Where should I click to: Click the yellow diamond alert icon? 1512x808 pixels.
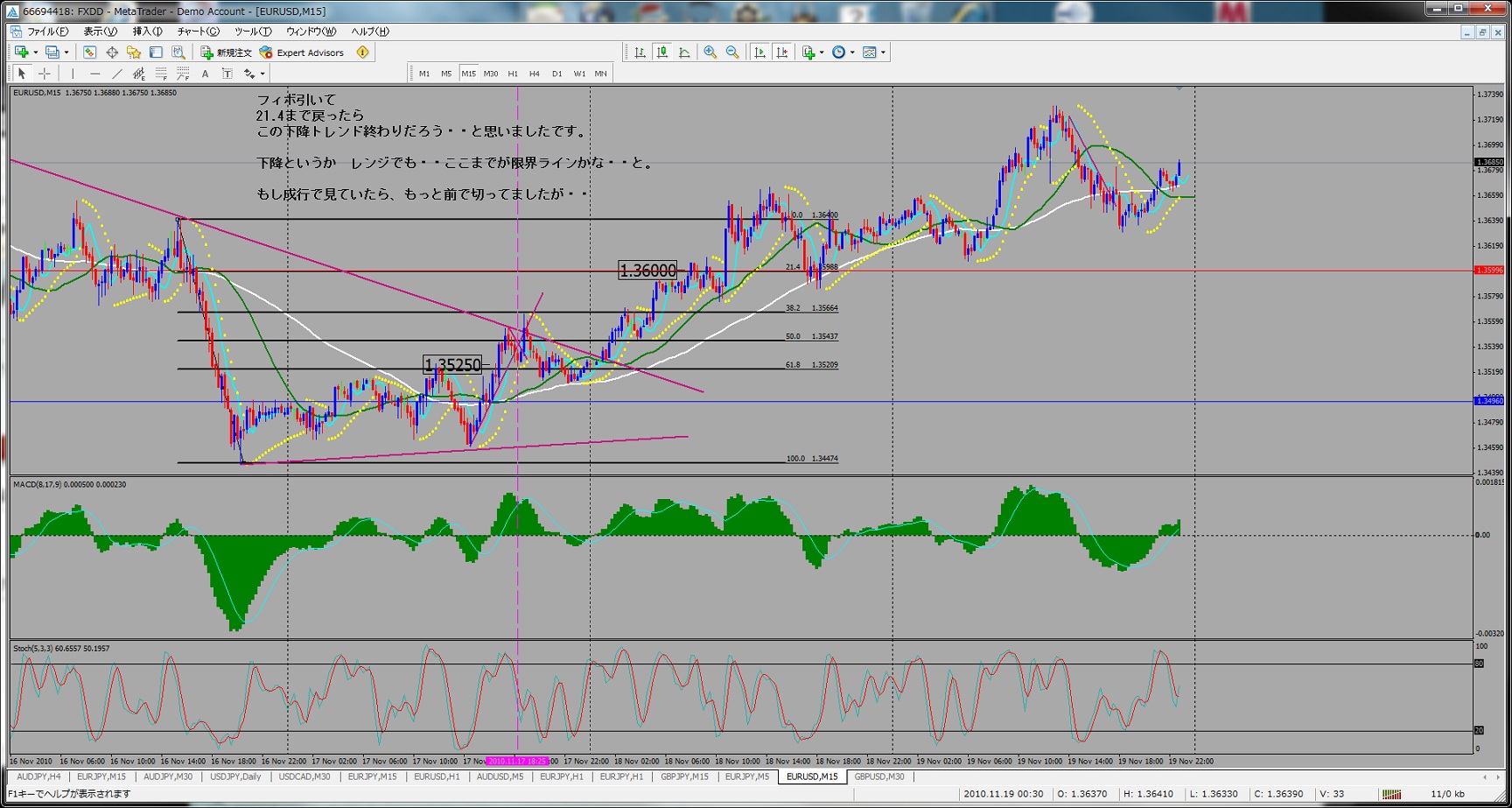(362, 53)
